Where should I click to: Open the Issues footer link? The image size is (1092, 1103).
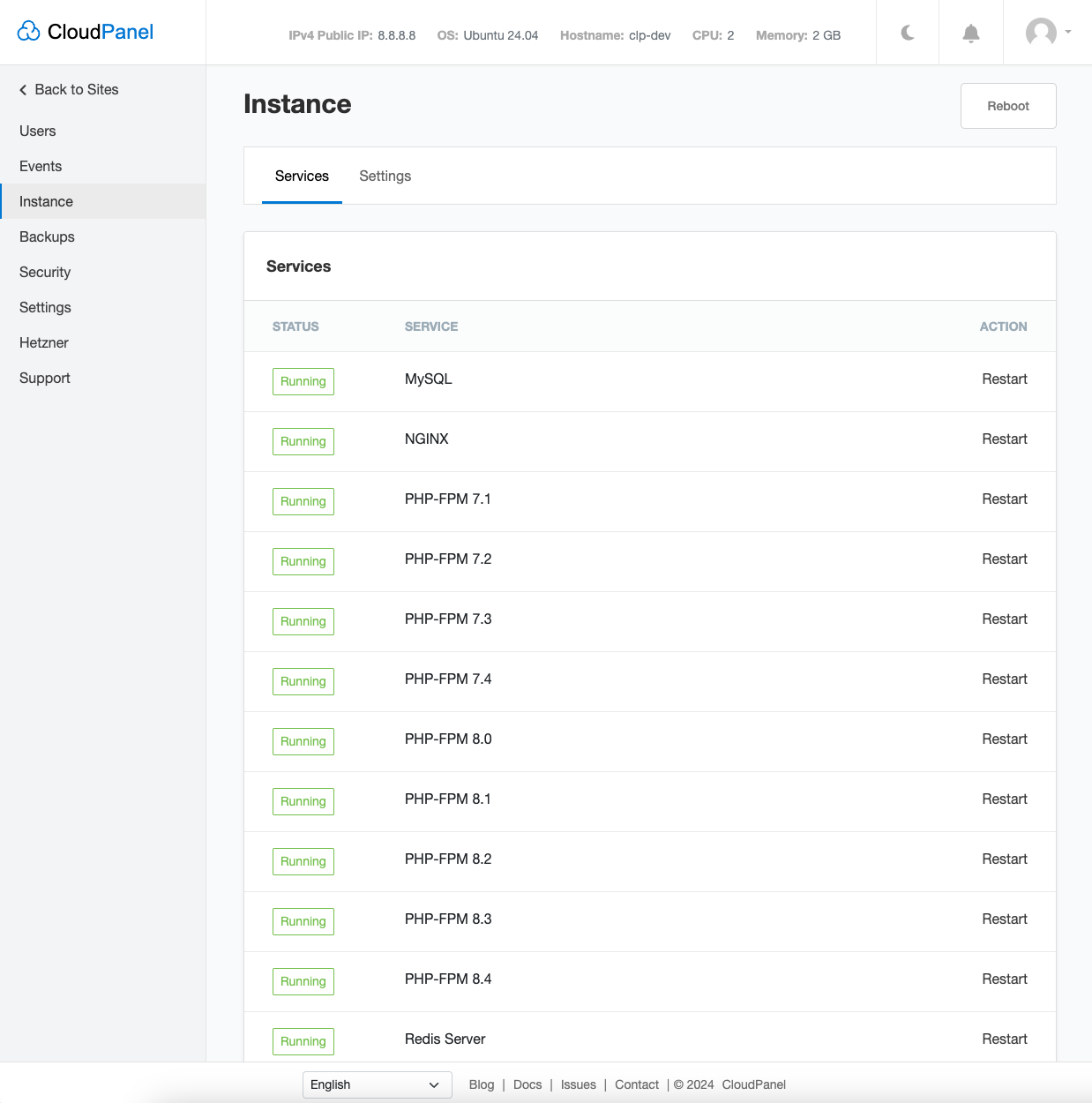[x=578, y=1084]
